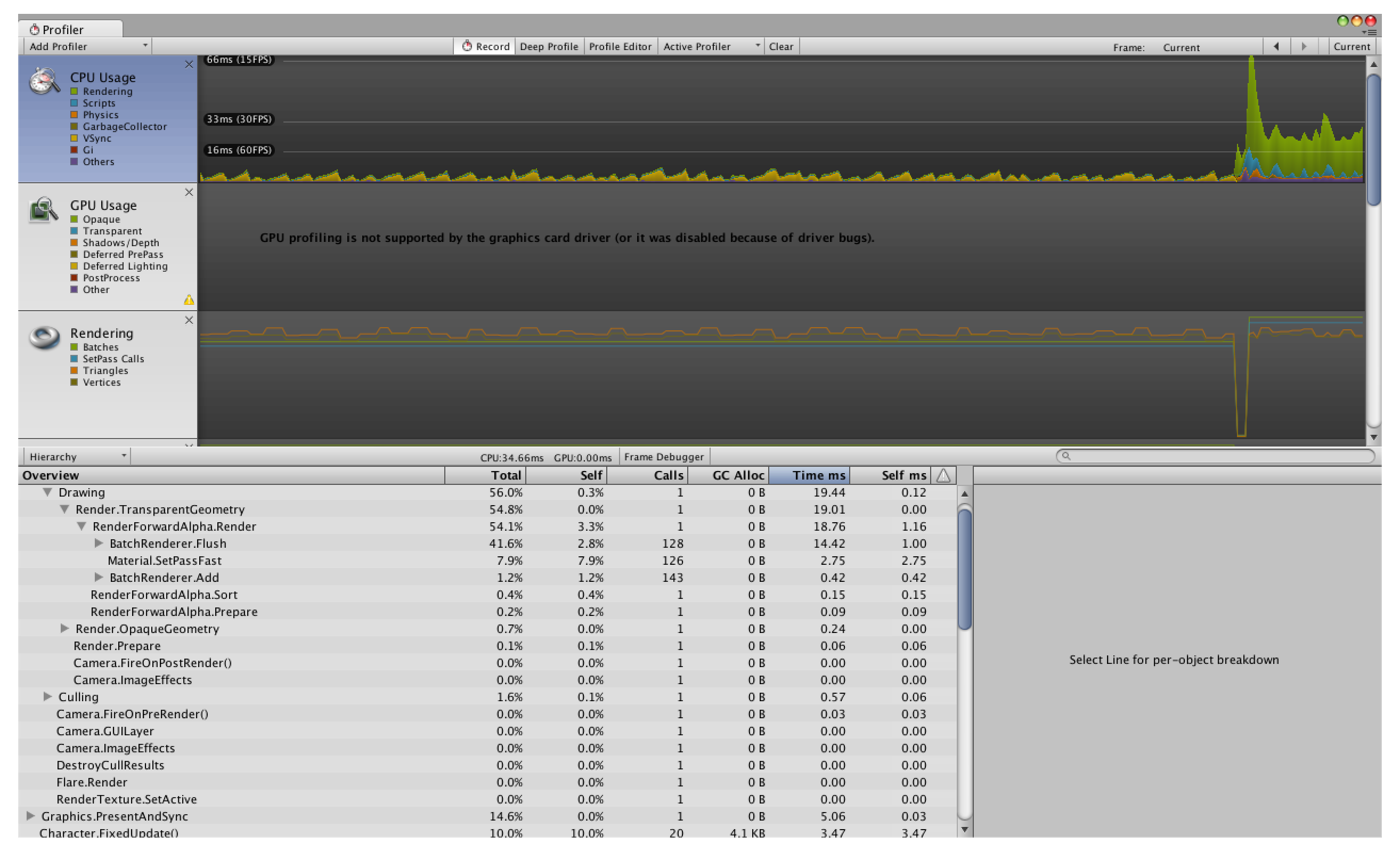The height and width of the screenshot is (860, 1400).
Task: Collapse the Drawing row
Action: point(48,492)
